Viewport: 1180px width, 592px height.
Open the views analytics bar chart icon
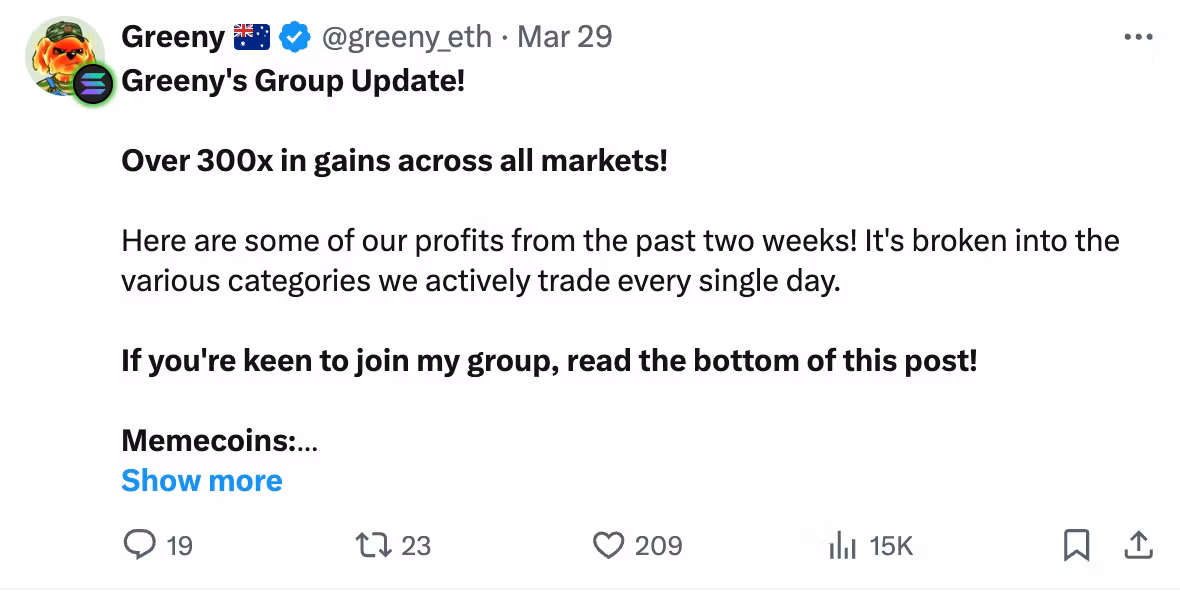(843, 545)
